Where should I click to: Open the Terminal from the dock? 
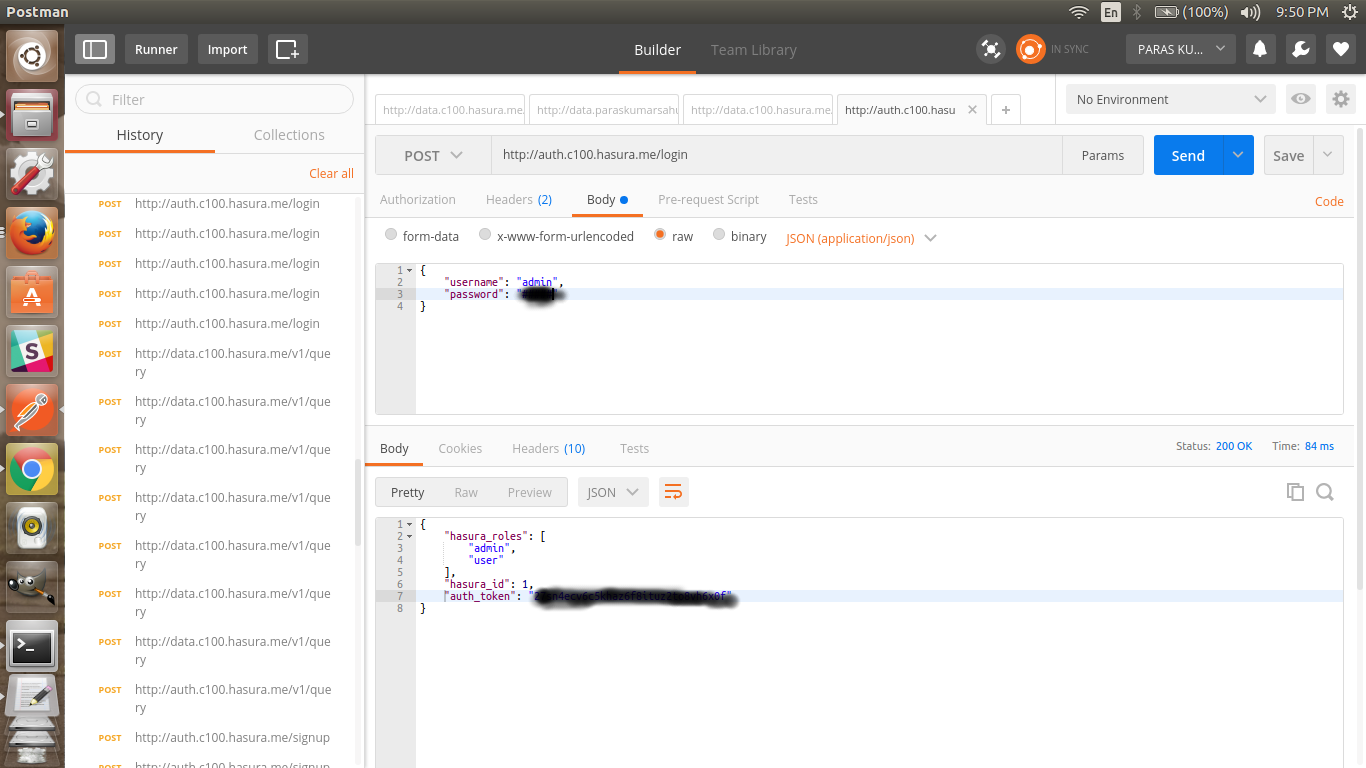[x=32, y=645]
